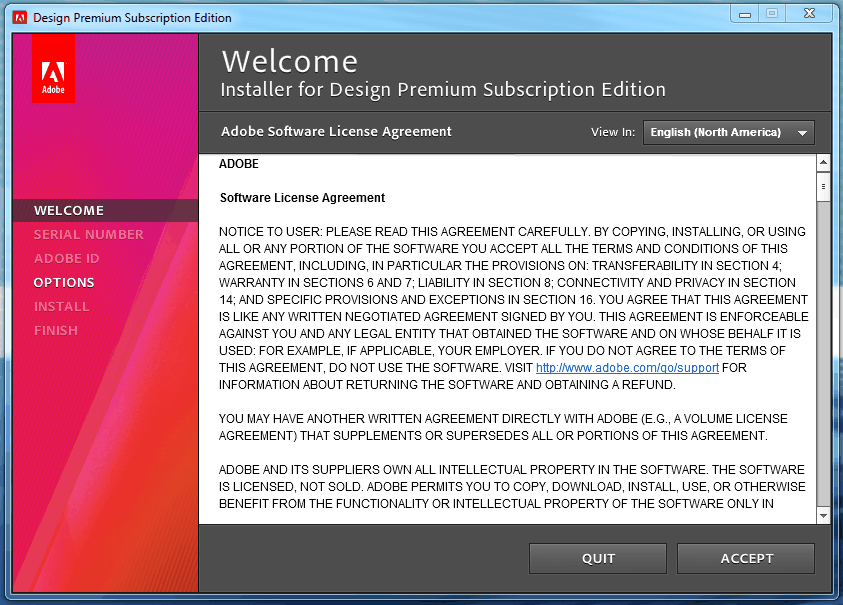The image size is (843, 605).
Task: Accept the software license agreement
Action: coord(745,558)
